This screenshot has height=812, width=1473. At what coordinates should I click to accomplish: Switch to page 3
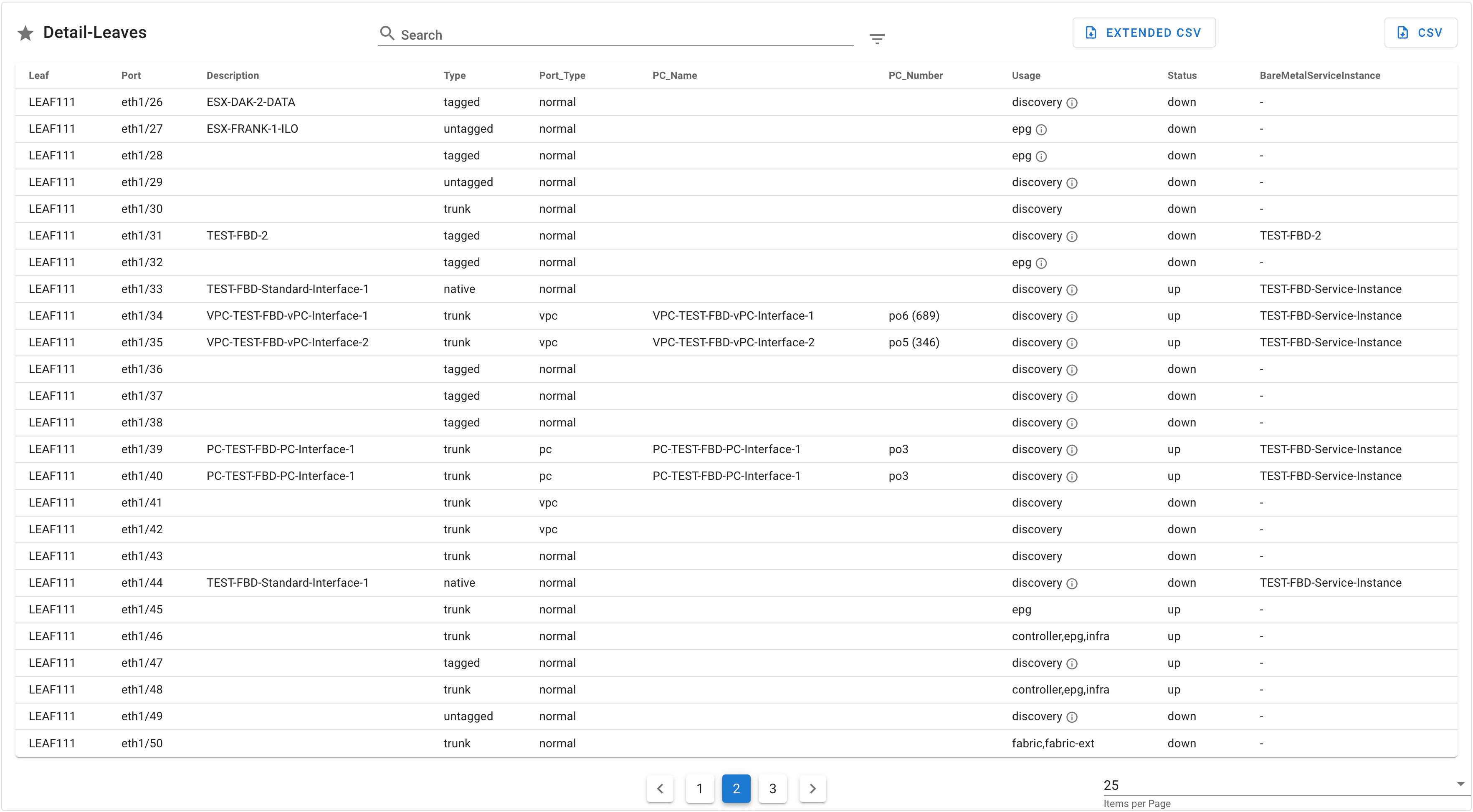pyautogui.click(x=772, y=789)
